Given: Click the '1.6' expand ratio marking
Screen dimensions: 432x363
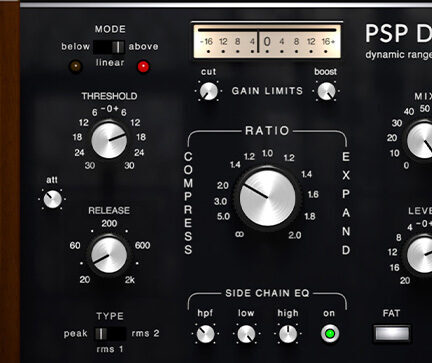Looking at the screenshot, I should (313, 195).
